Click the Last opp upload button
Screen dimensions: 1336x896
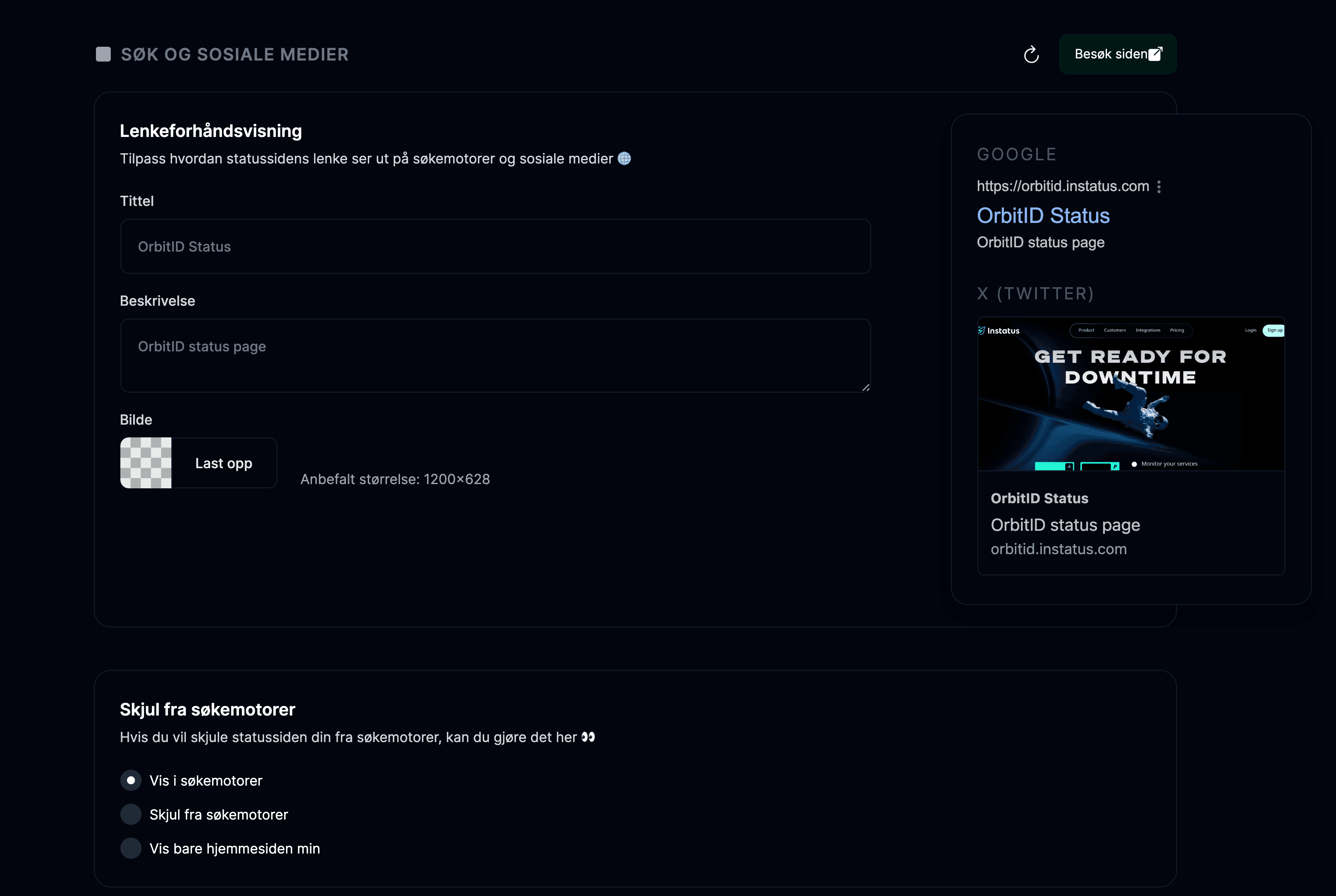tap(224, 463)
